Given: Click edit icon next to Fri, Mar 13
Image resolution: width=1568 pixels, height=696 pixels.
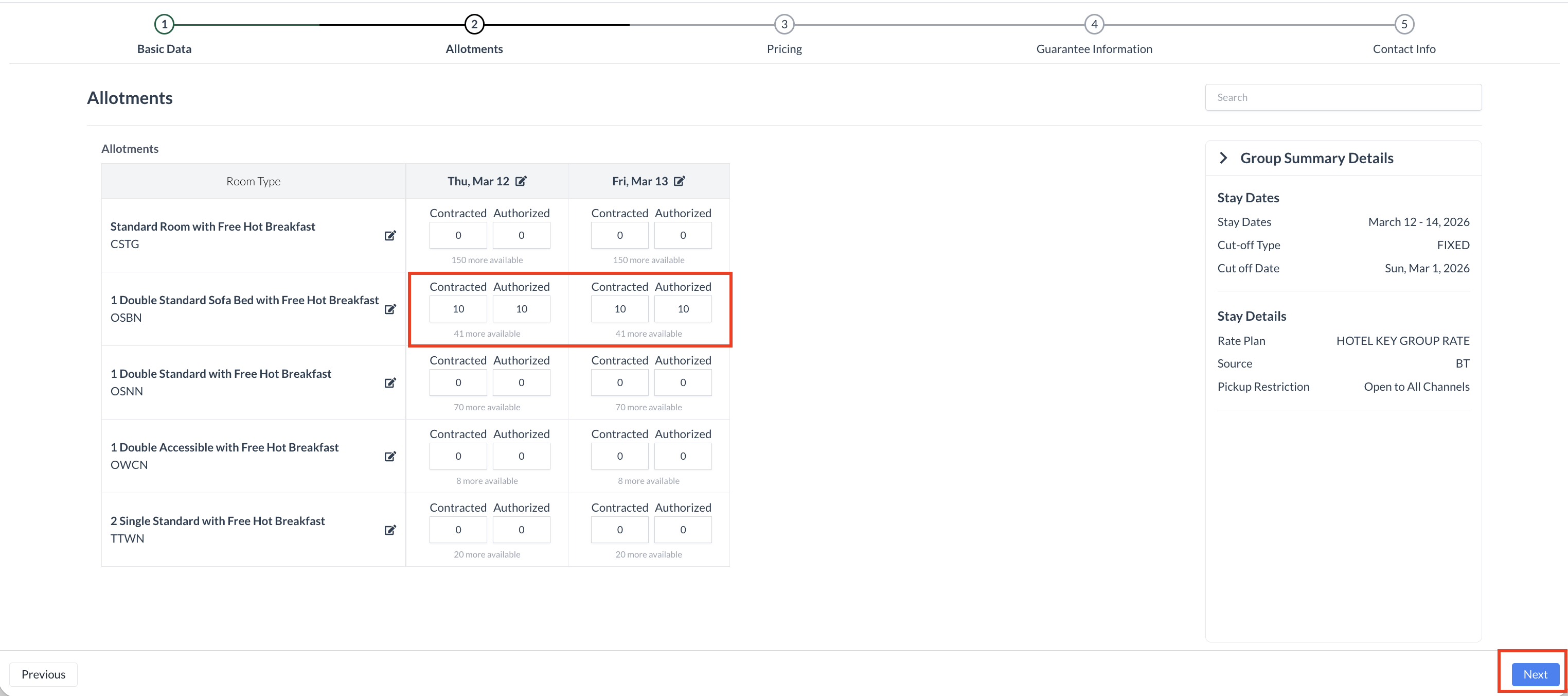Looking at the screenshot, I should [x=679, y=181].
